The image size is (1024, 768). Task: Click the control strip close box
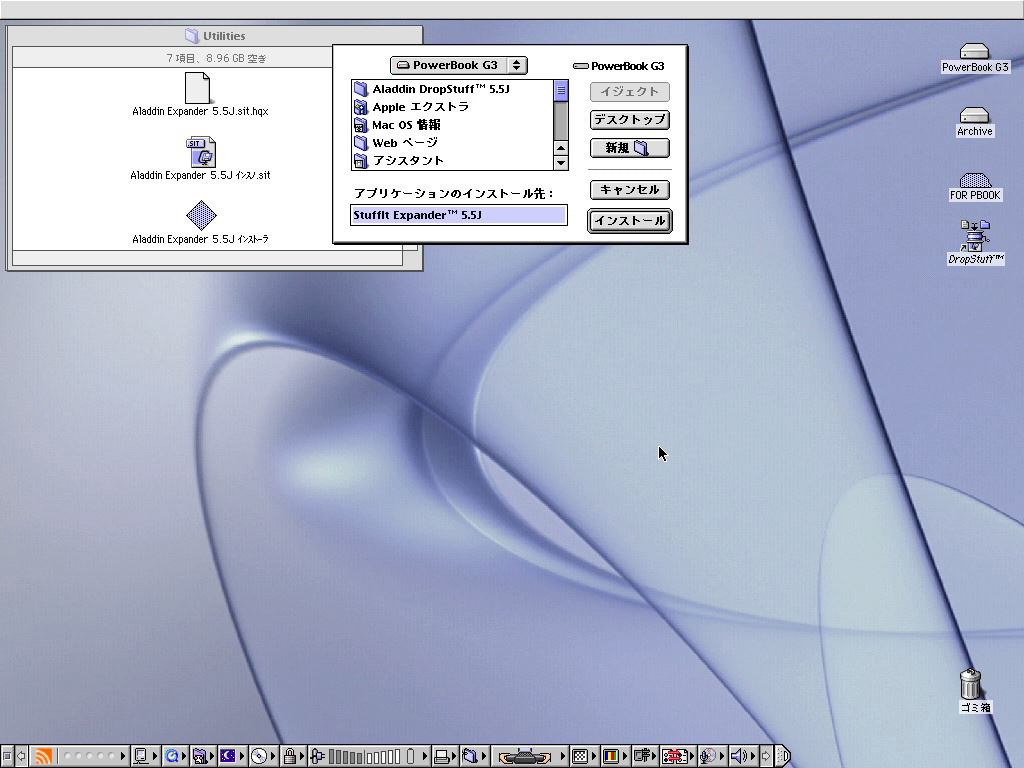7,756
